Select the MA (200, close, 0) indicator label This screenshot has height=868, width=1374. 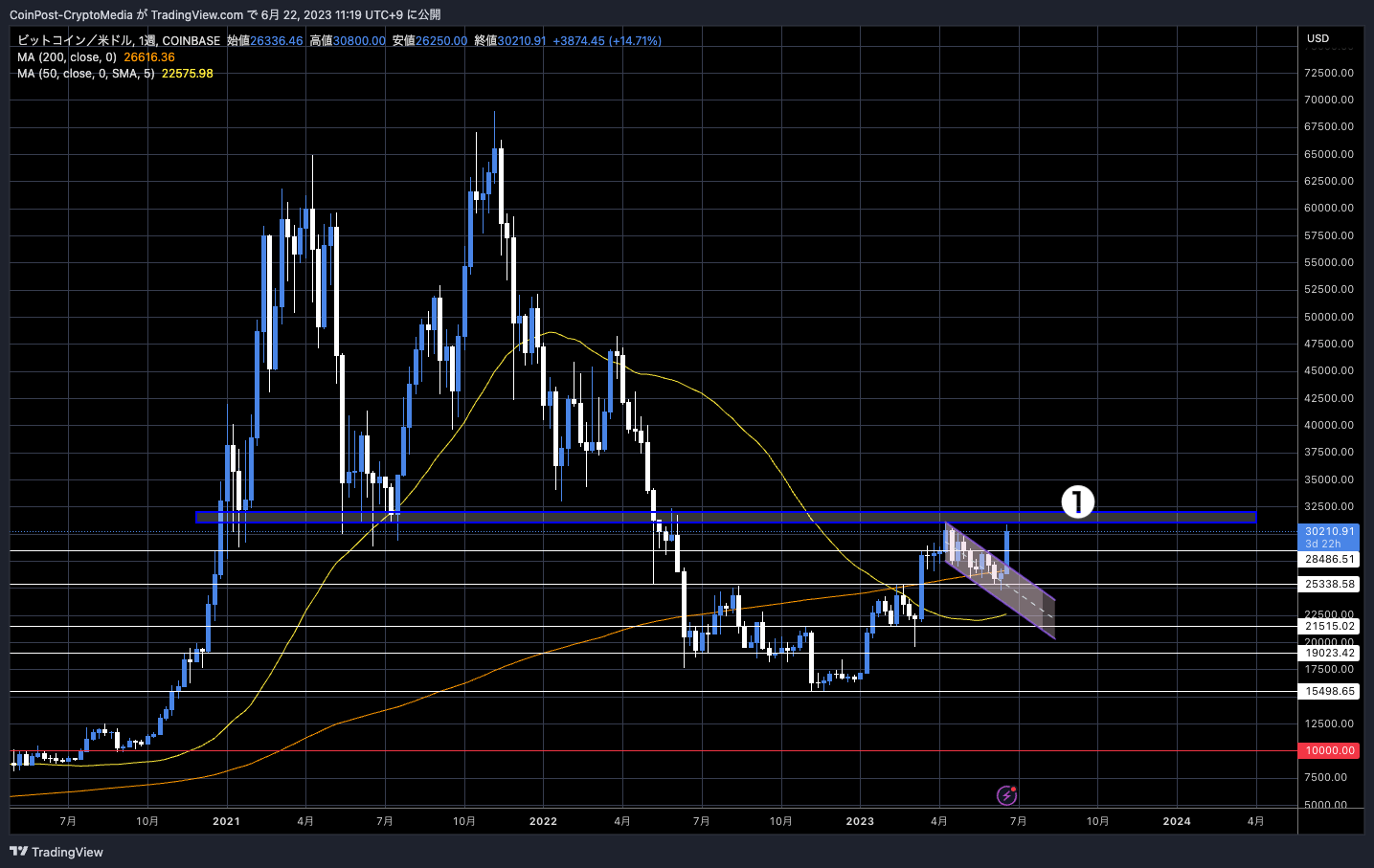point(67,57)
